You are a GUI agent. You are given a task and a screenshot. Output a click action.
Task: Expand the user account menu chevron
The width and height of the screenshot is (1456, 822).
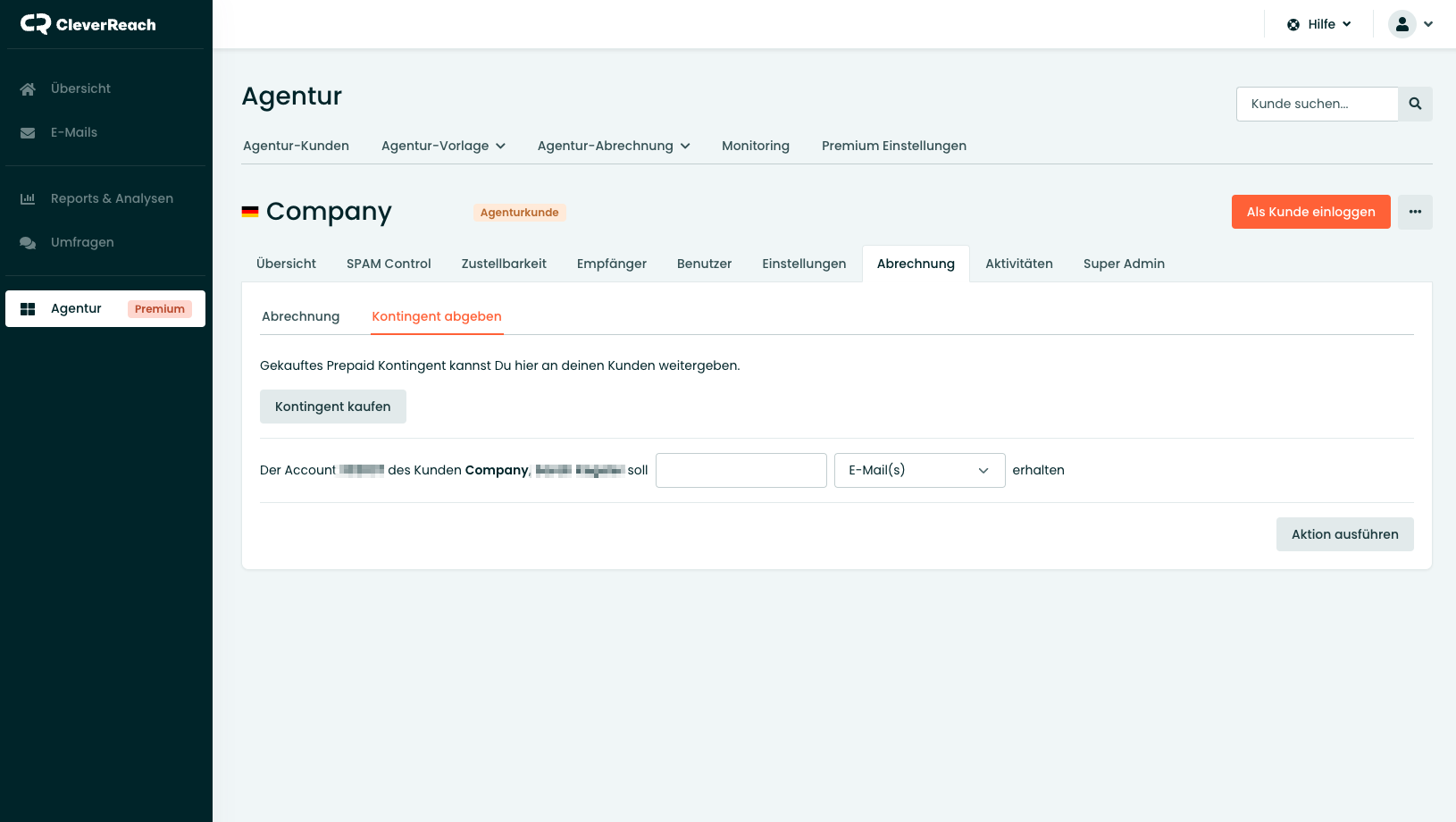pyautogui.click(x=1428, y=24)
